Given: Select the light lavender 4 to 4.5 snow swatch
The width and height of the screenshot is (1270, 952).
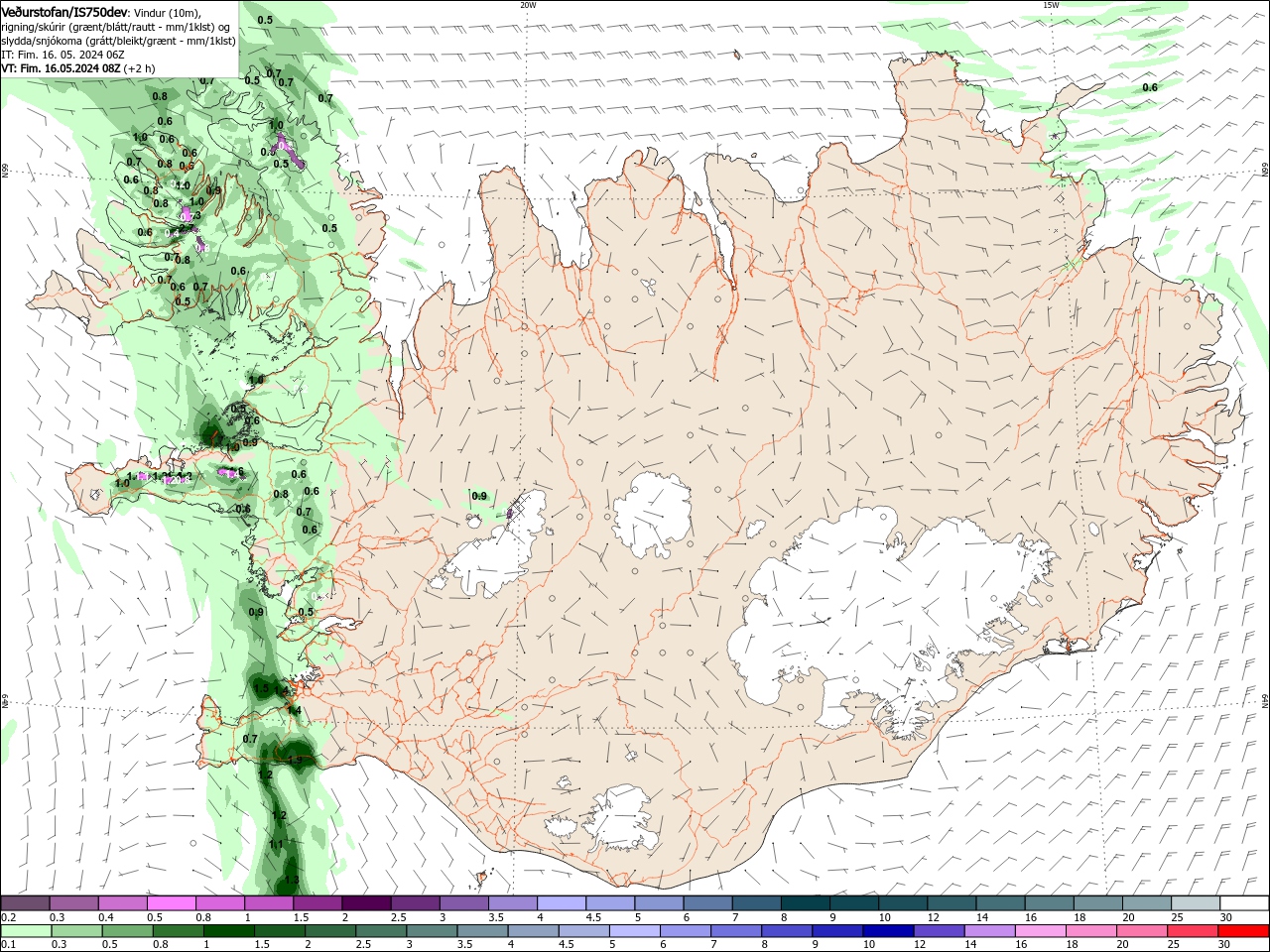Looking at the screenshot, I should [x=562, y=903].
